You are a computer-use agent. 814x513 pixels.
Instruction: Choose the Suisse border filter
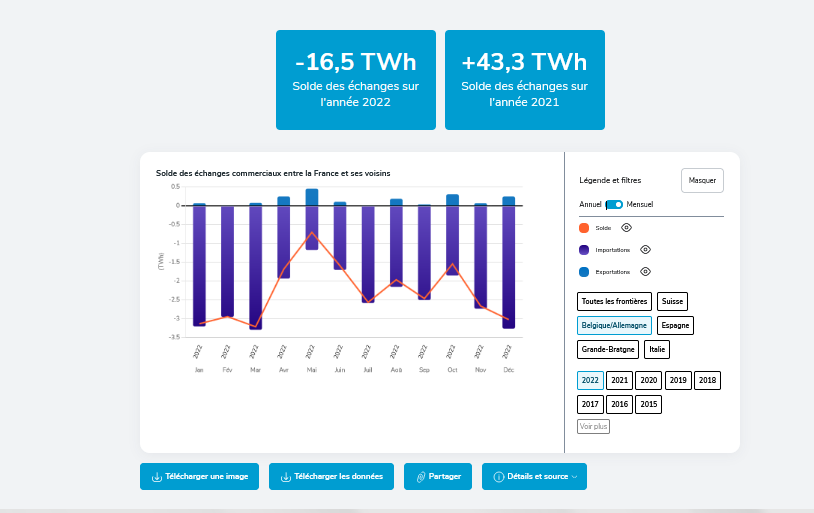[672, 301]
